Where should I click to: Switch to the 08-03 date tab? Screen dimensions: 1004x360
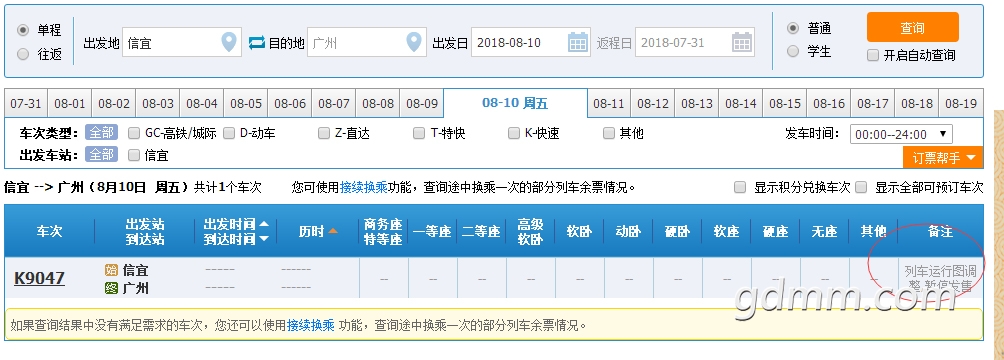coord(158,103)
